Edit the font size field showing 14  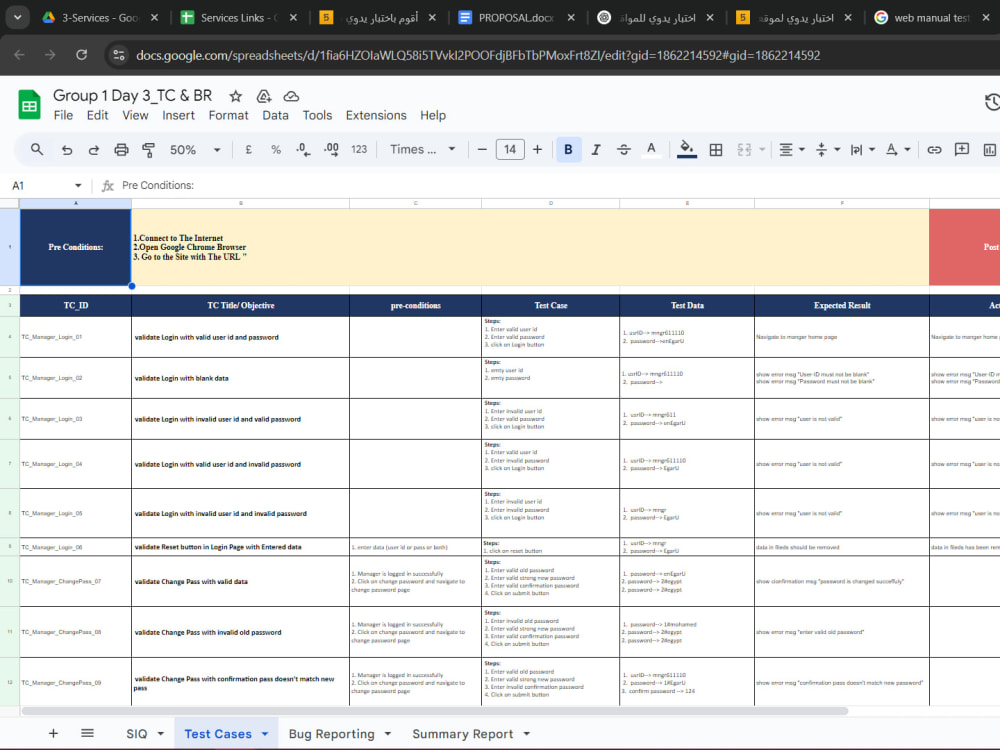coord(510,149)
